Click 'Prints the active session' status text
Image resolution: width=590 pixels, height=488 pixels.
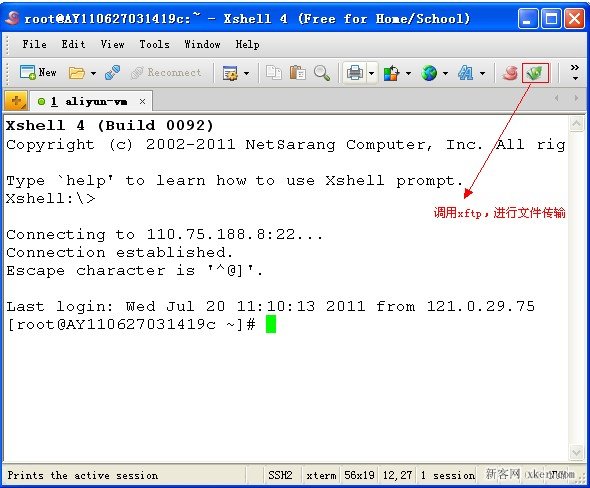83,475
